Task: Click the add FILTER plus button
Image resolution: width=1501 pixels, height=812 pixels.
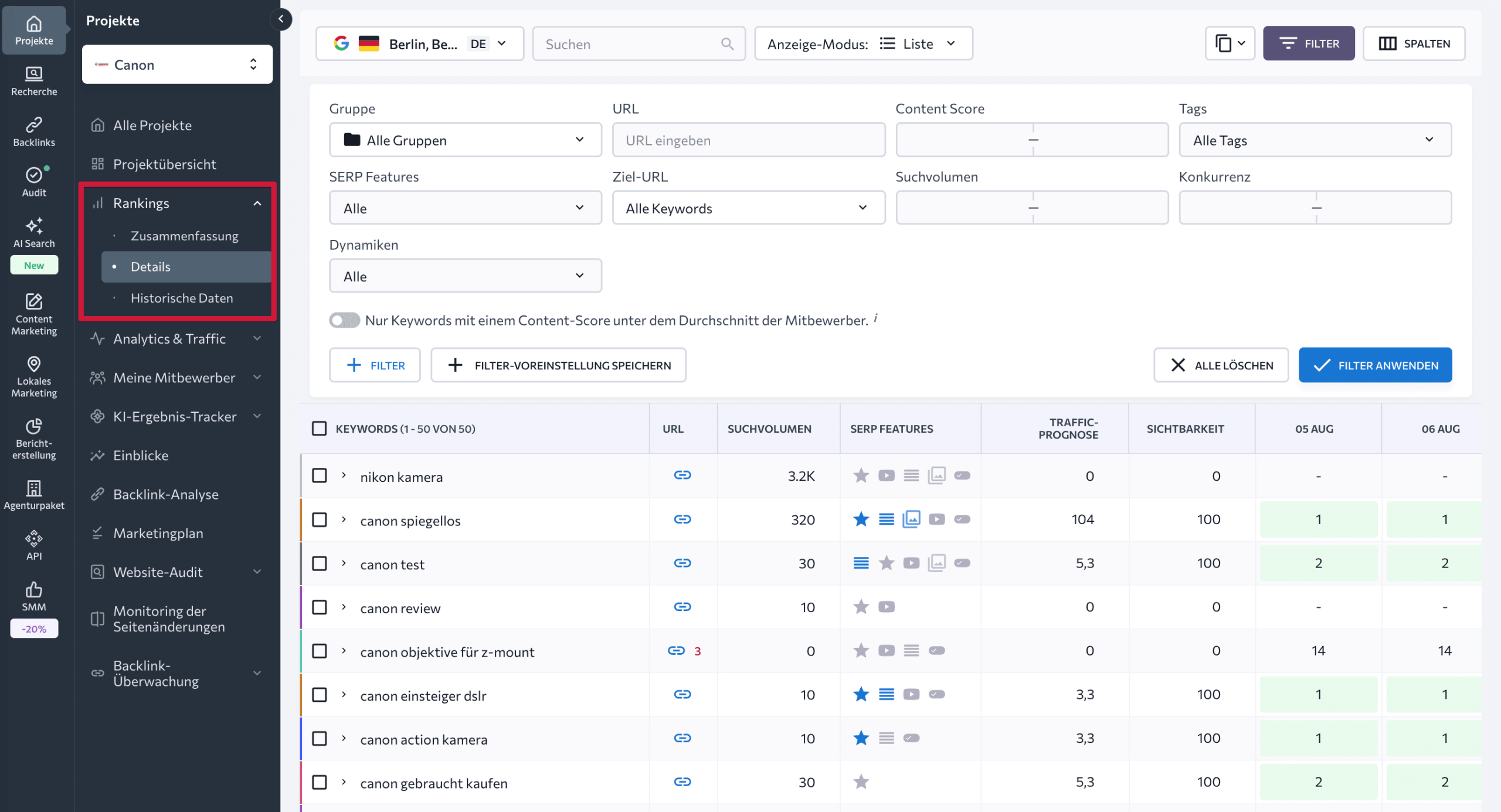Action: pos(375,365)
